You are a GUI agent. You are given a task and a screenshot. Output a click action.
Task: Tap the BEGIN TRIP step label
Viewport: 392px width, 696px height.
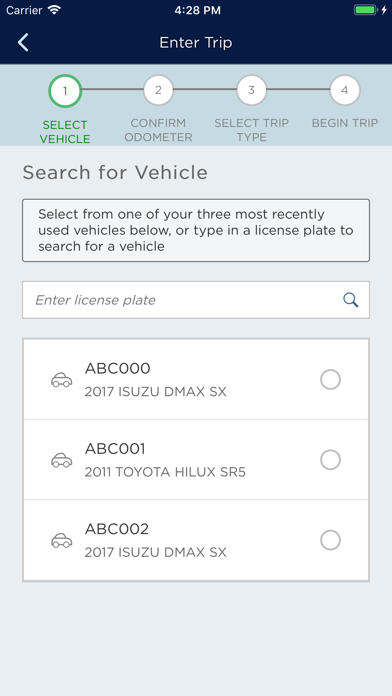[345, 123]
